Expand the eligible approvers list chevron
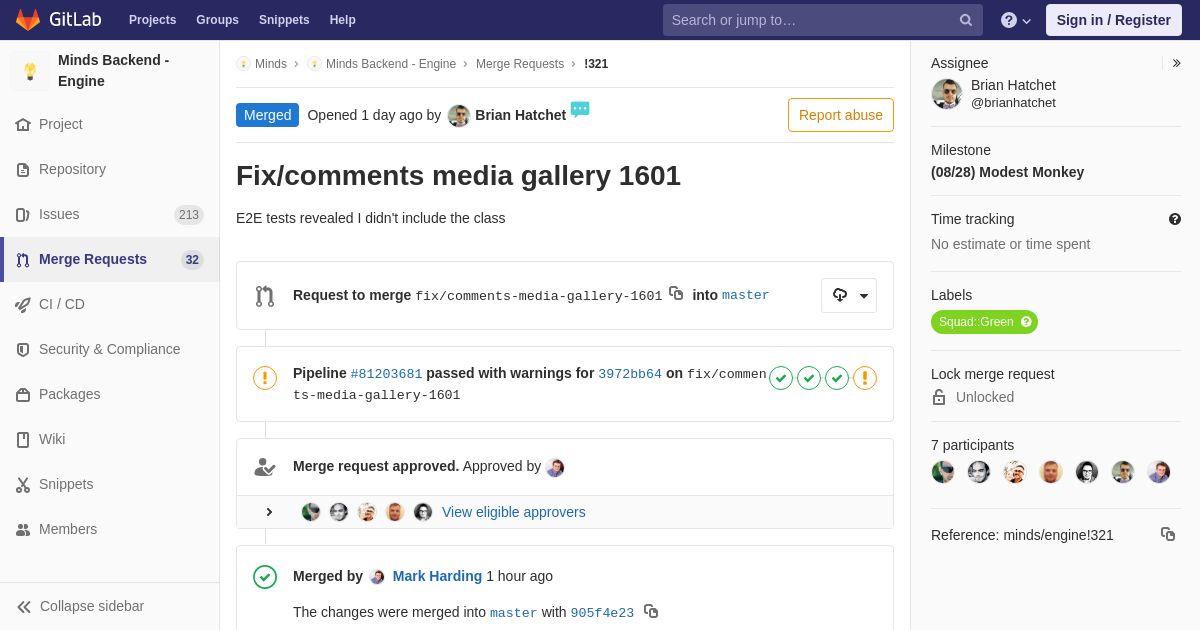Image resolution: width=1200 pixels, height=630 pixels. pos(269,512)
